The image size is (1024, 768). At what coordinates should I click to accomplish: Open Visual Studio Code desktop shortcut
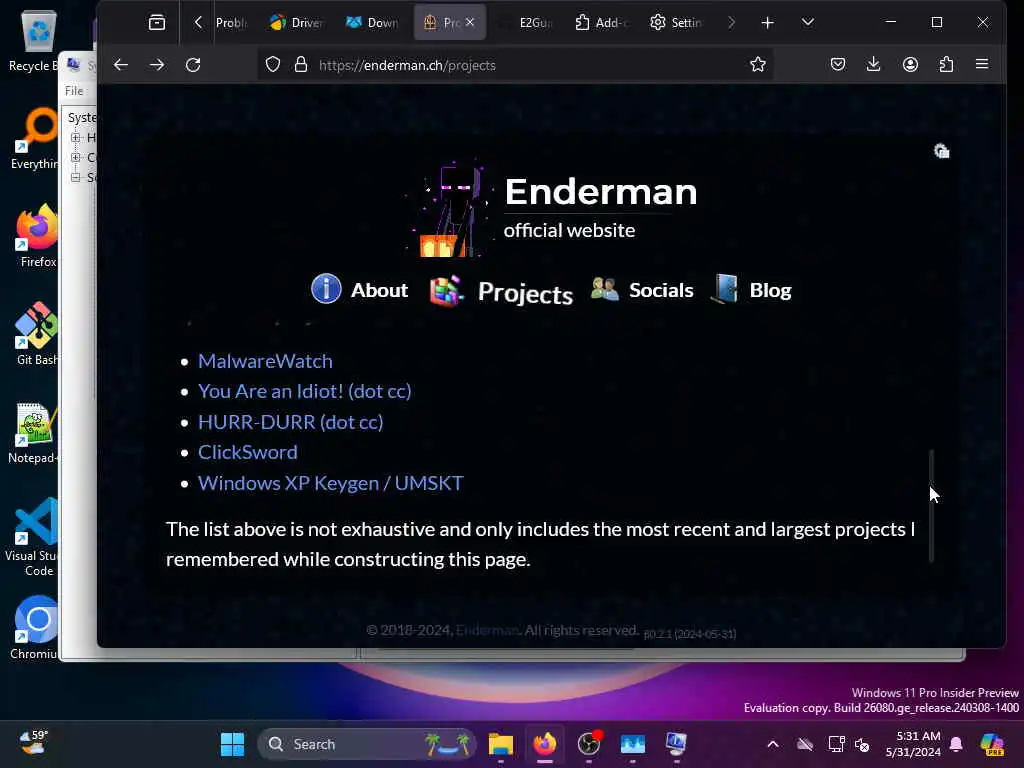point(33,537)
